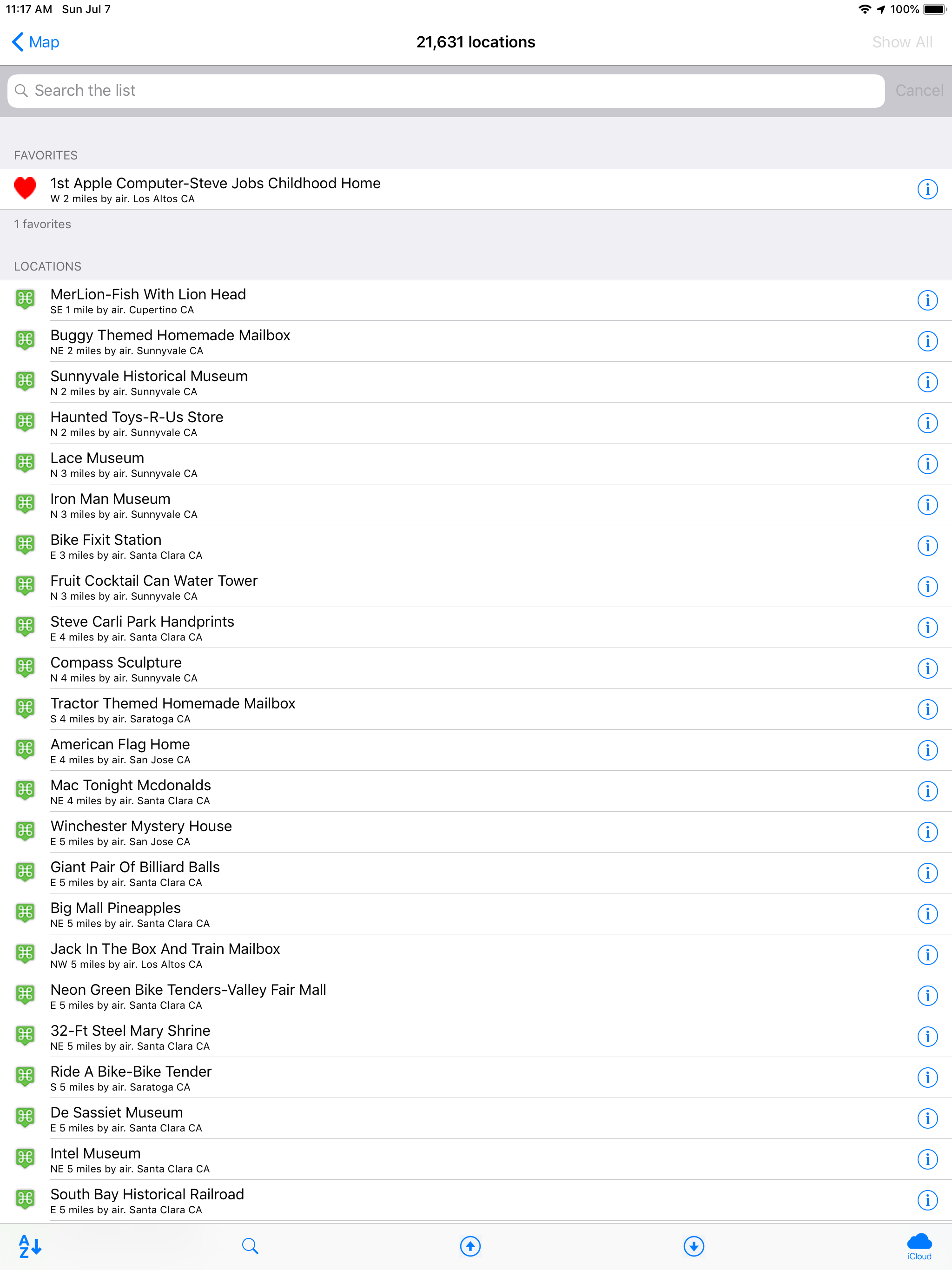Tap the green waymark icon beside Winchester Mystery House
This screenshot has width=952, height=1270.
coord(25,832)
